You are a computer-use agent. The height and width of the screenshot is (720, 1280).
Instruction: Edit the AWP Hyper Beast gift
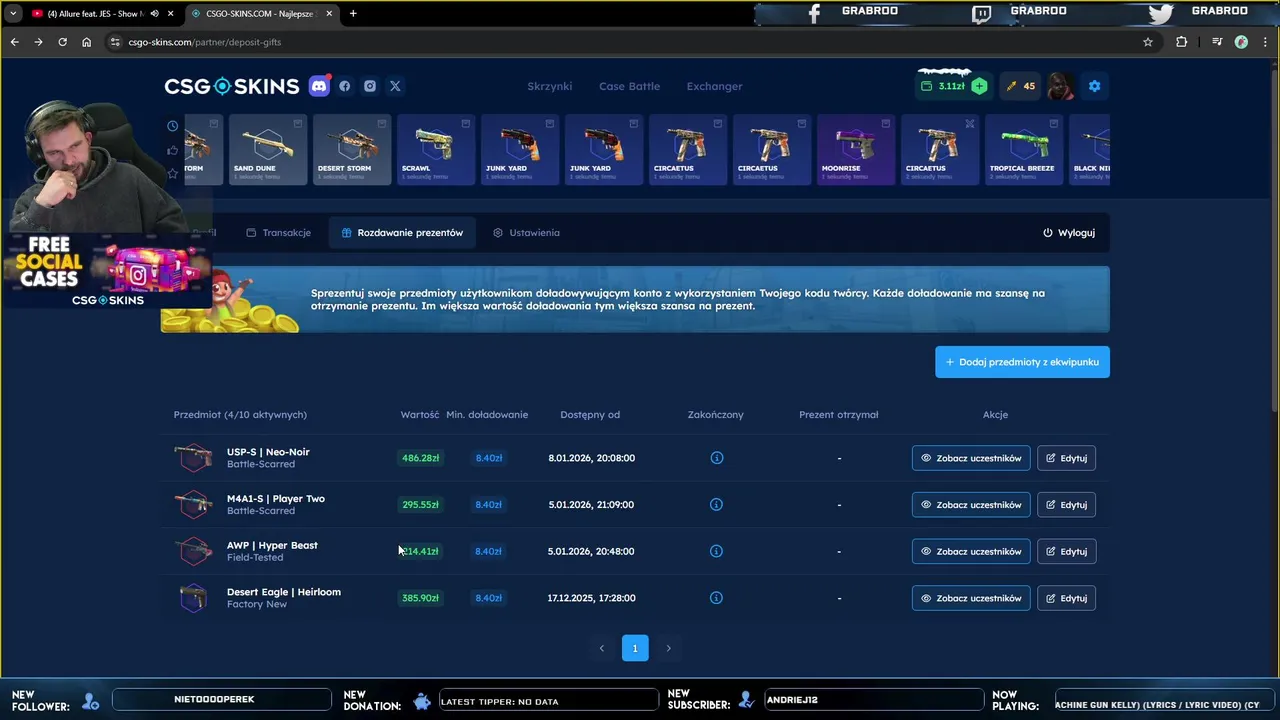coord(1066,551)
